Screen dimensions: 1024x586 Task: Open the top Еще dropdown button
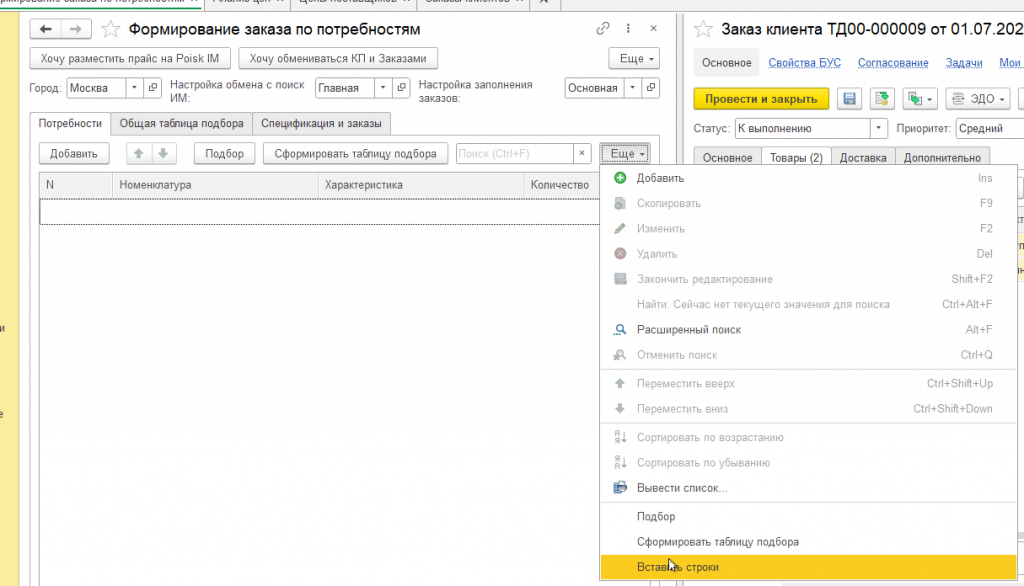click(x=634, y=58)
